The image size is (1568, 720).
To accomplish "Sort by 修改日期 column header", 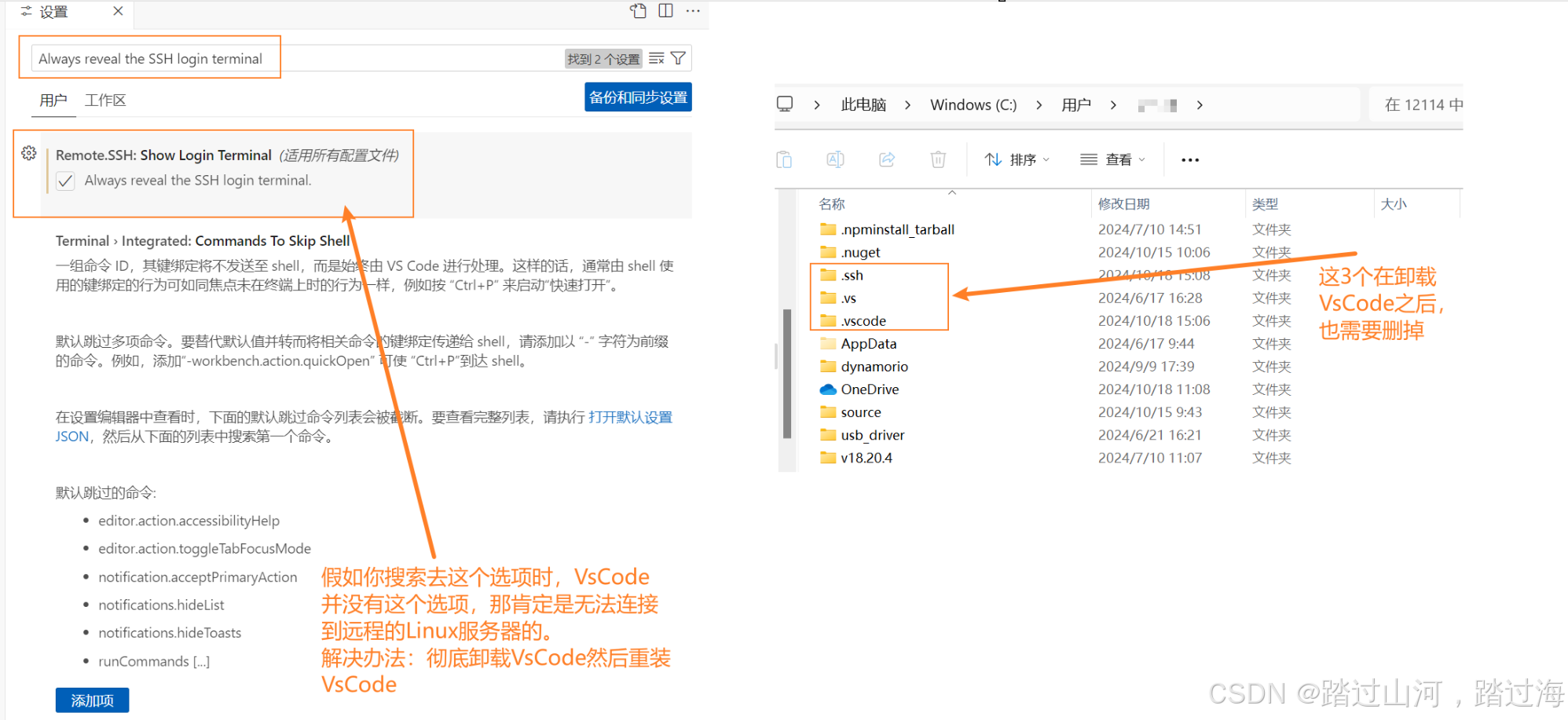I will point(1124,204).
